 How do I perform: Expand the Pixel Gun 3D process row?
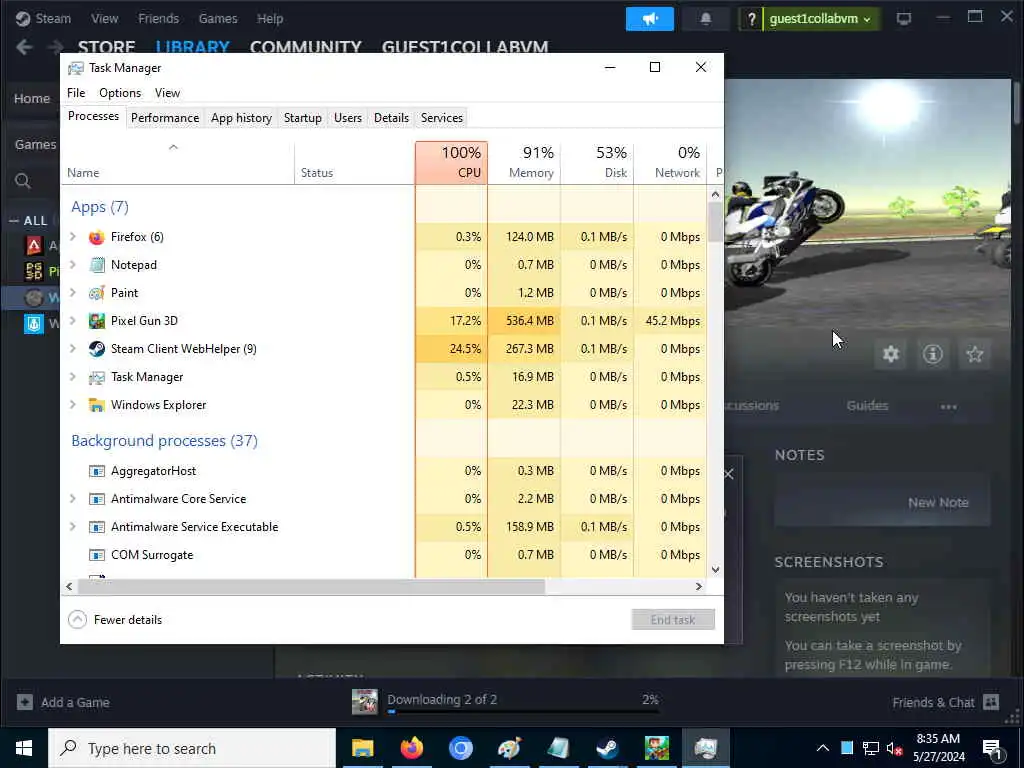point(73,321)
